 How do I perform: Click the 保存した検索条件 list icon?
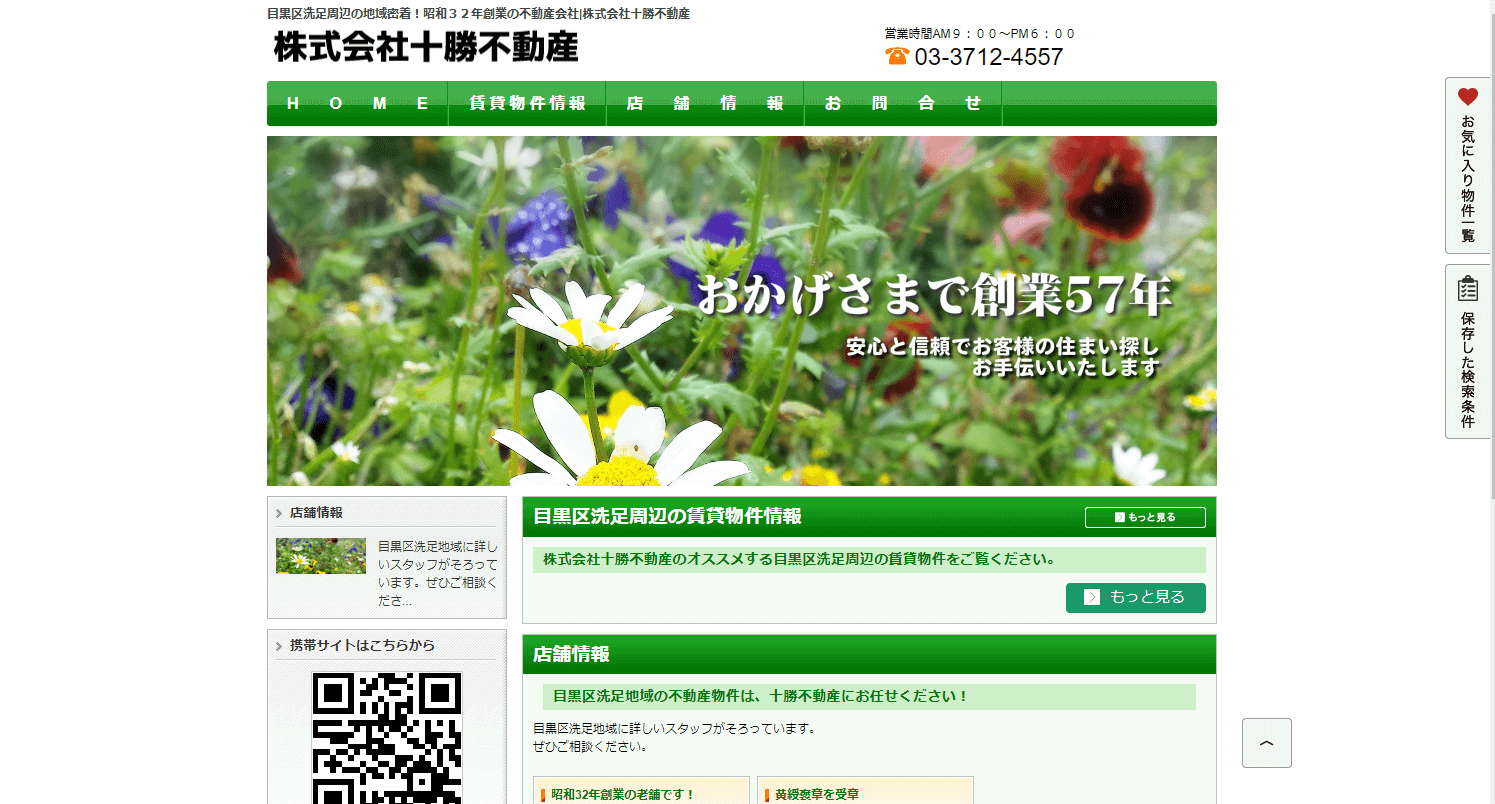tap(1467, 288)
